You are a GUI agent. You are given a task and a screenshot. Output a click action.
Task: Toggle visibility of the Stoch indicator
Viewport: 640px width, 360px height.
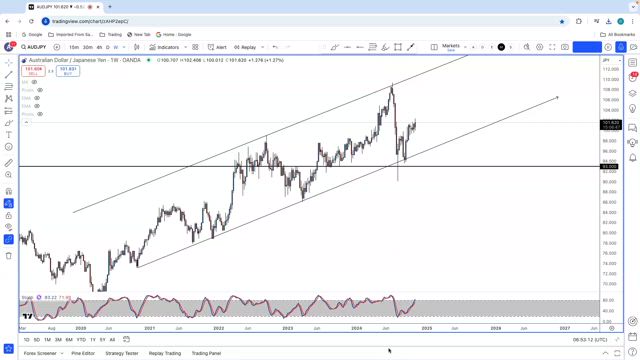click(39, 298)
